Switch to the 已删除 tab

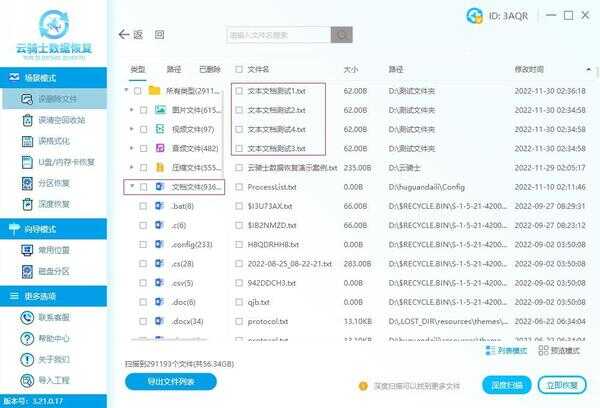(209, 69)
